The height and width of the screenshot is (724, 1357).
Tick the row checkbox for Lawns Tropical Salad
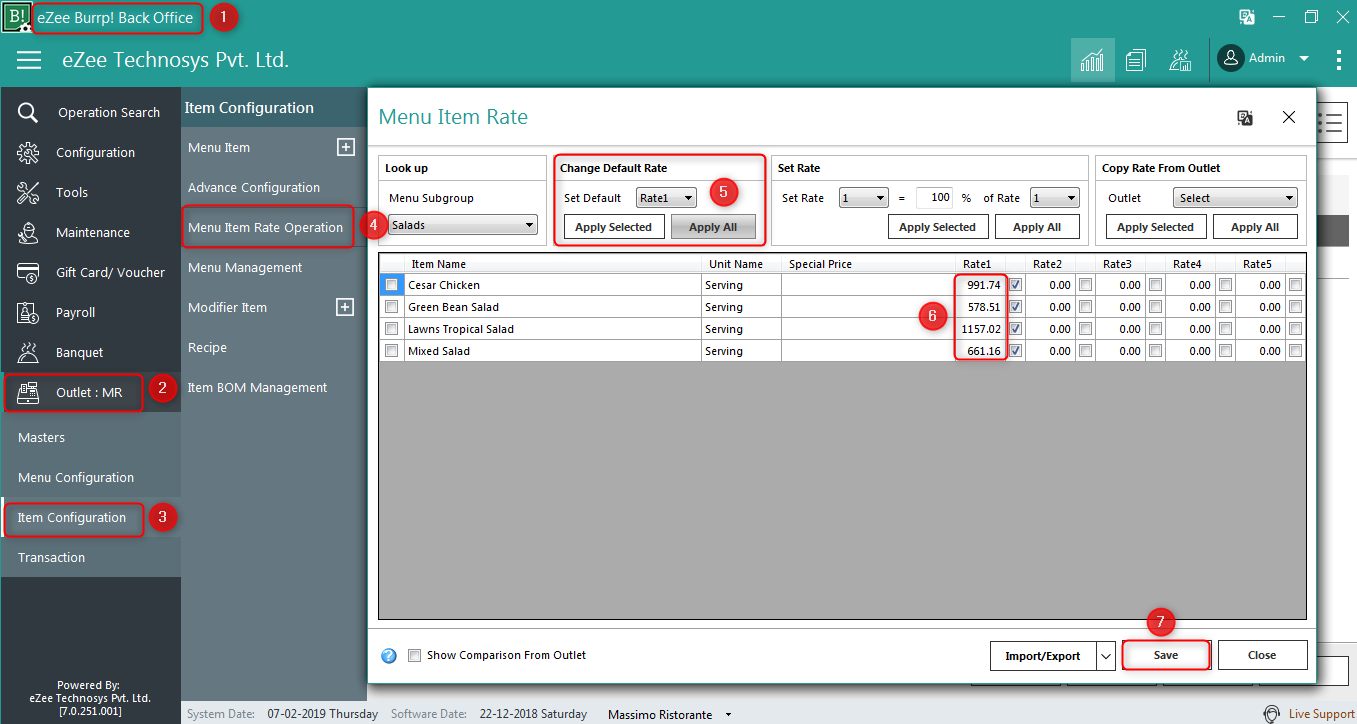click(x=392, y=329)
